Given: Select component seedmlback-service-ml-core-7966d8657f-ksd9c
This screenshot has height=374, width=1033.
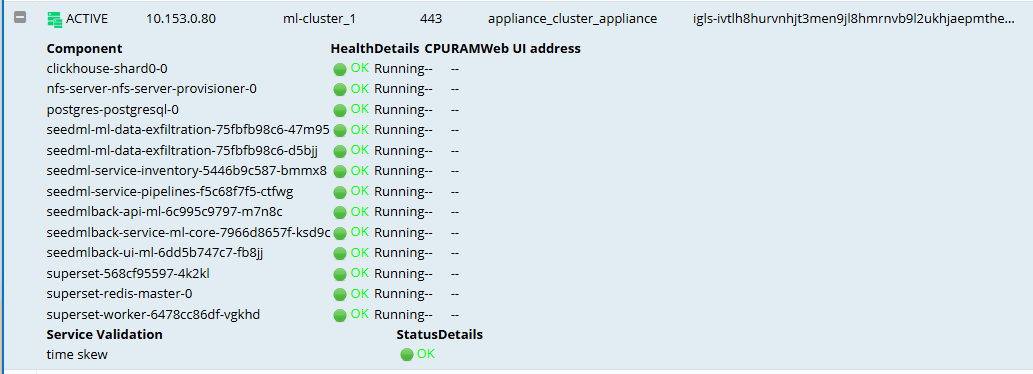Looking at the screenshot, I should 188,232.
